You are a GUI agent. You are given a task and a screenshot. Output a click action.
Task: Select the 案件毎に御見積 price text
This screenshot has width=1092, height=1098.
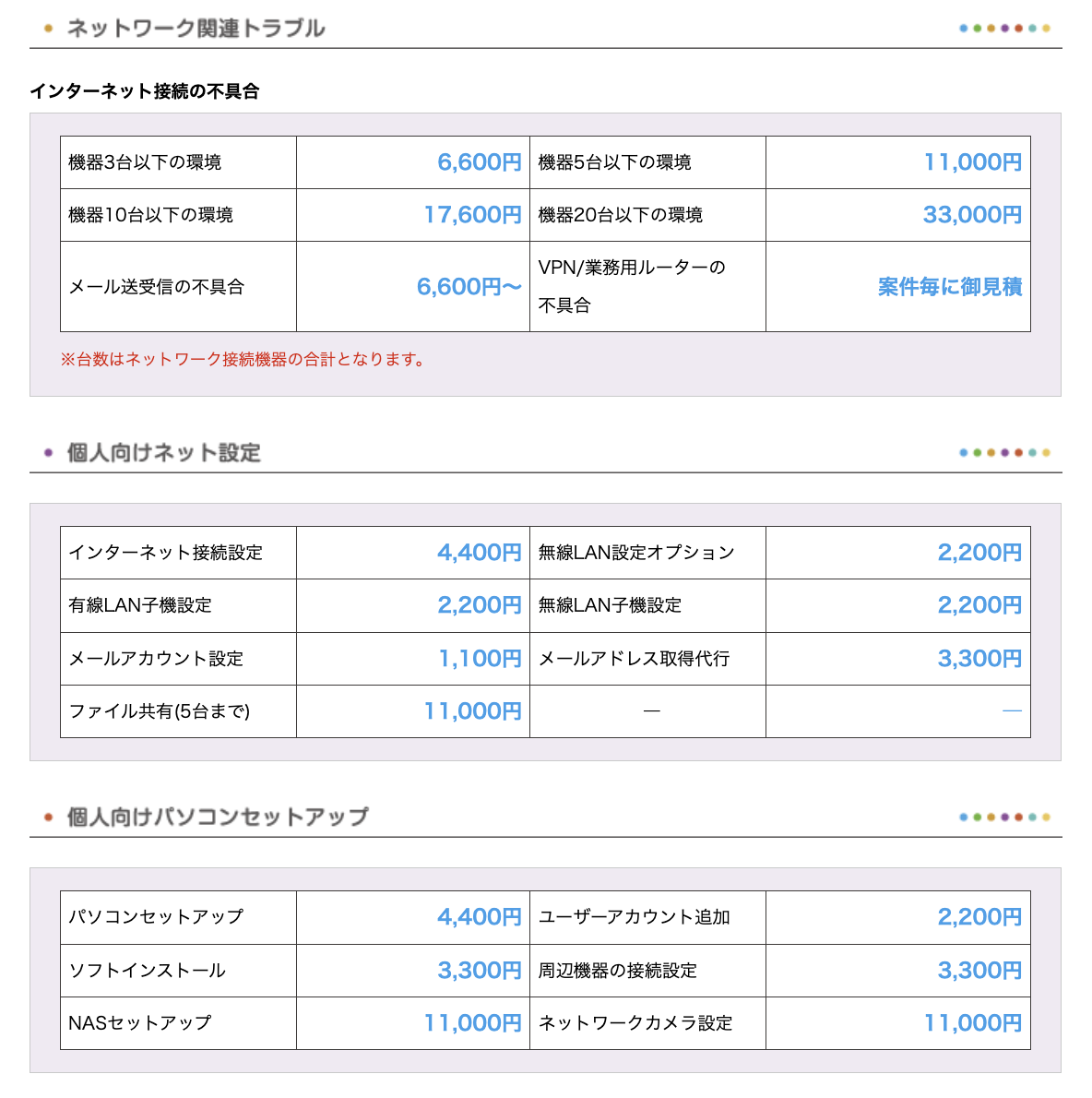pos(949,287)
